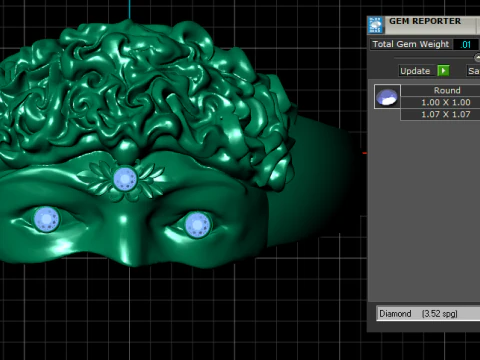The width and height of the screenshot is (480, 360).
Task: Click the '1.07 X 1.07' size row
Action: 440,114
